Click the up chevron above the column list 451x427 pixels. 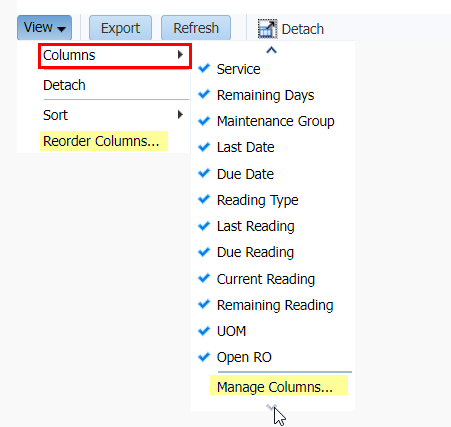272,50
